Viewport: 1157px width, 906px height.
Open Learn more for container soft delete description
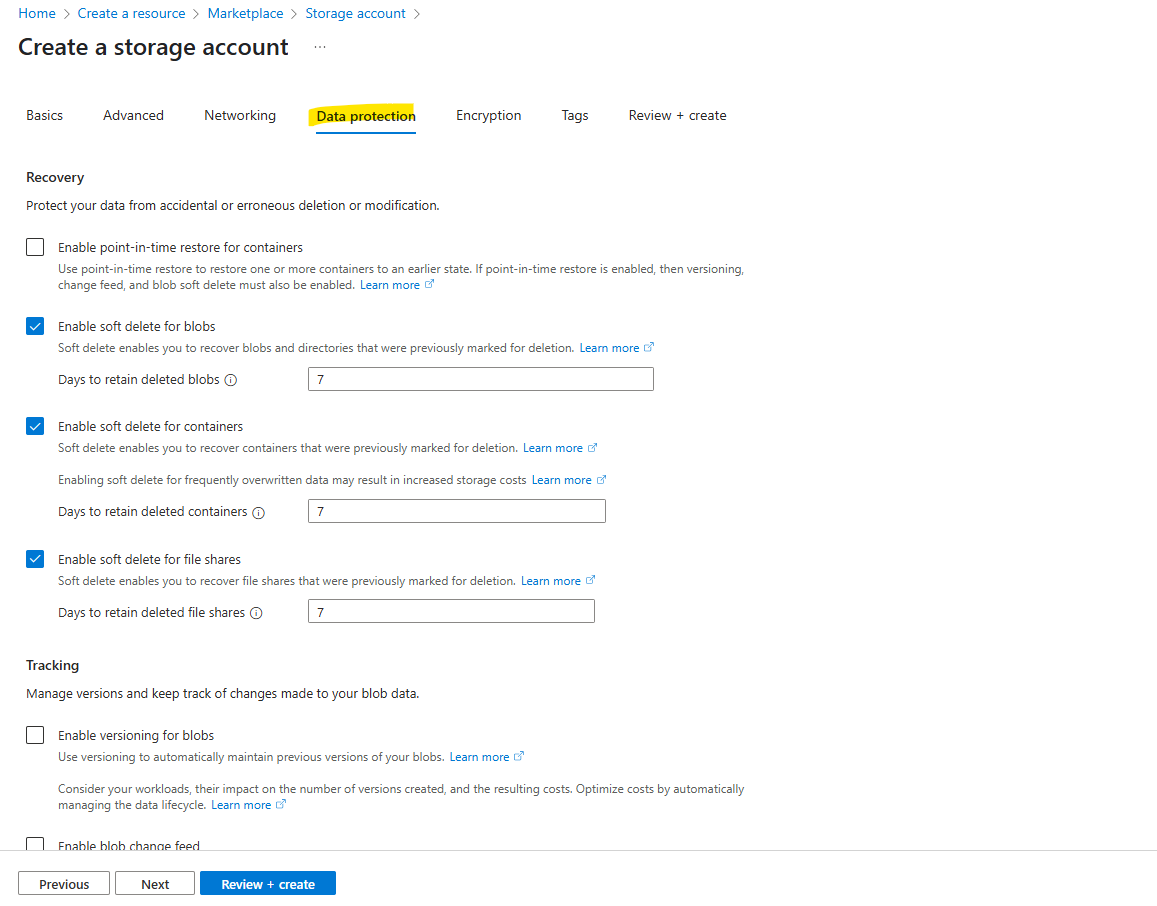[553, 449]
